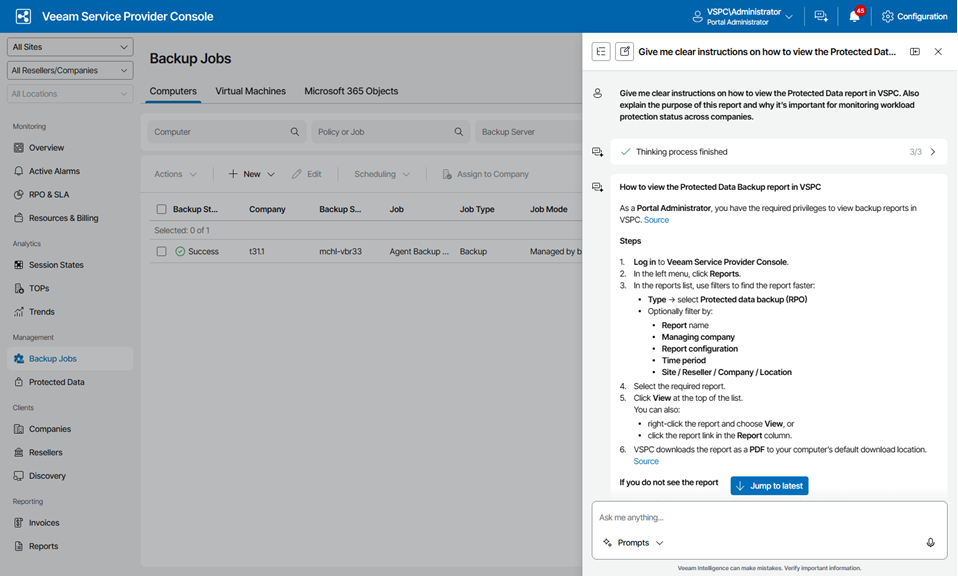The image size is (958, 576).
Task: Expand the All Resellers/Companies dropdown
Action: pos(70,70)
